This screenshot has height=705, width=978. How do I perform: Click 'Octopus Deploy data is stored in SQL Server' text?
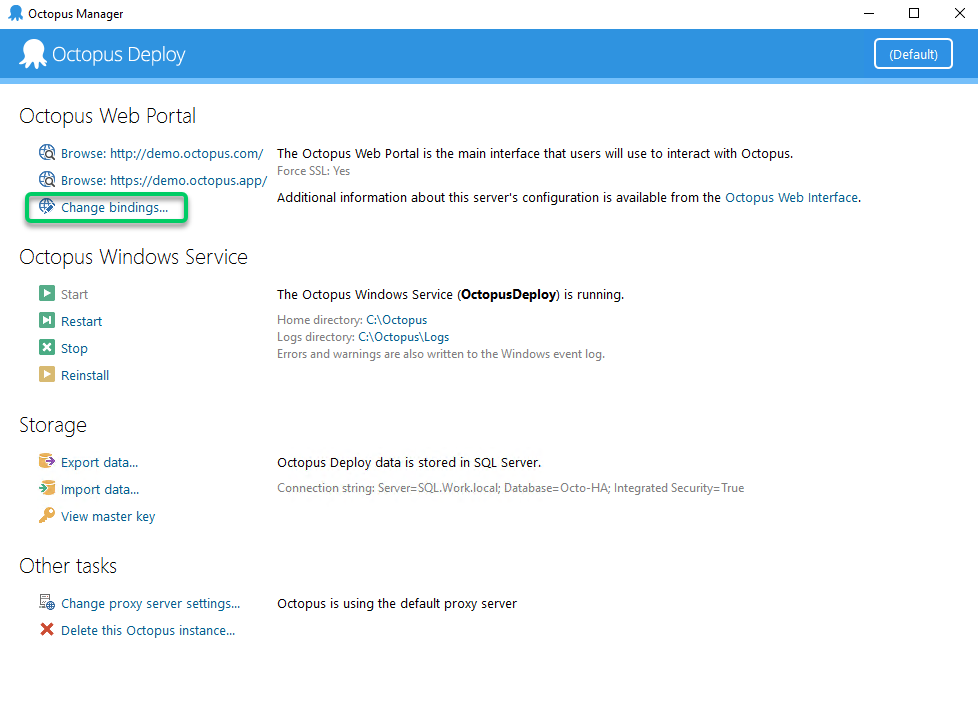[x=409, y=462]
